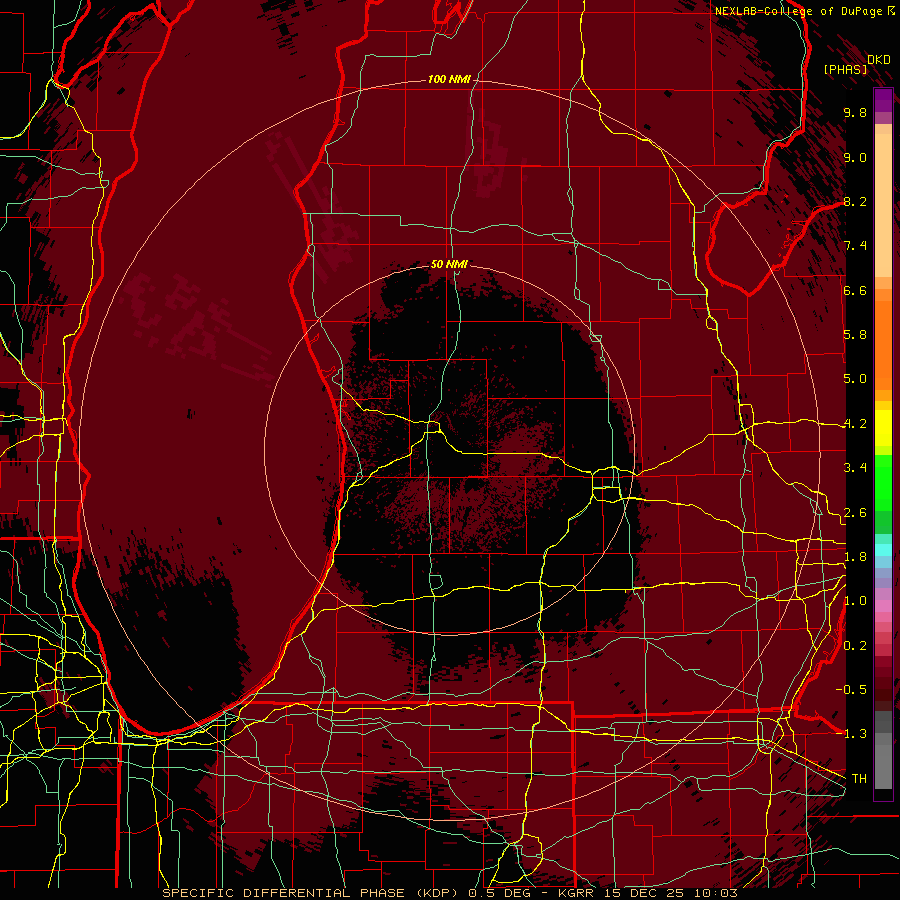Pick the bright green segment of color bar
The height and width of the screenshot is (900, 900).
pyautogui.click(x=883, y=482)
